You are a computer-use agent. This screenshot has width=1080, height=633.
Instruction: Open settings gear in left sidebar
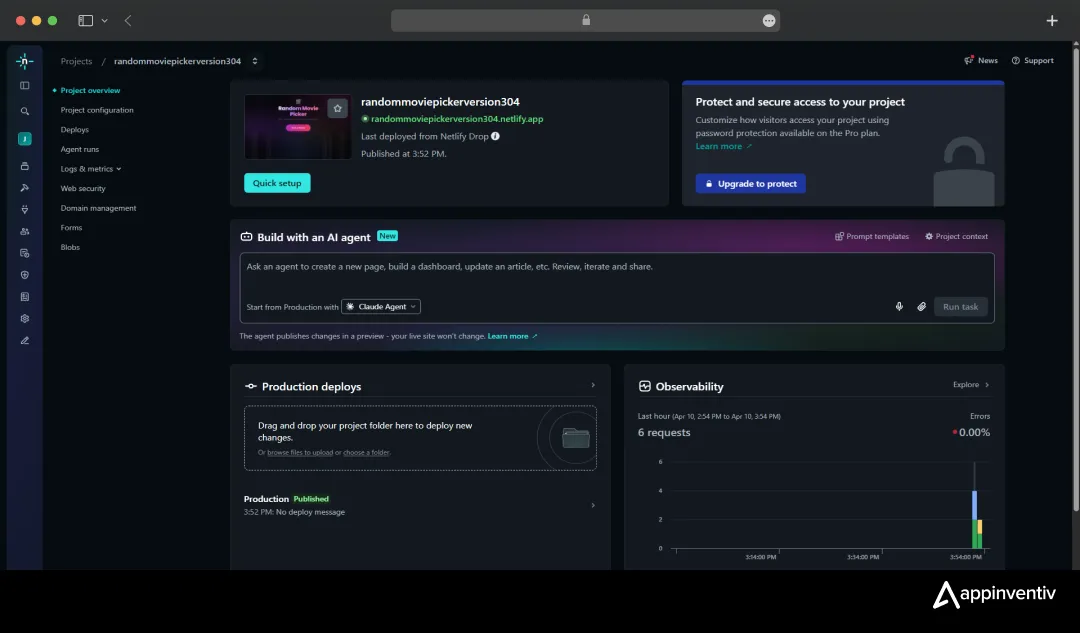point(25,319)
